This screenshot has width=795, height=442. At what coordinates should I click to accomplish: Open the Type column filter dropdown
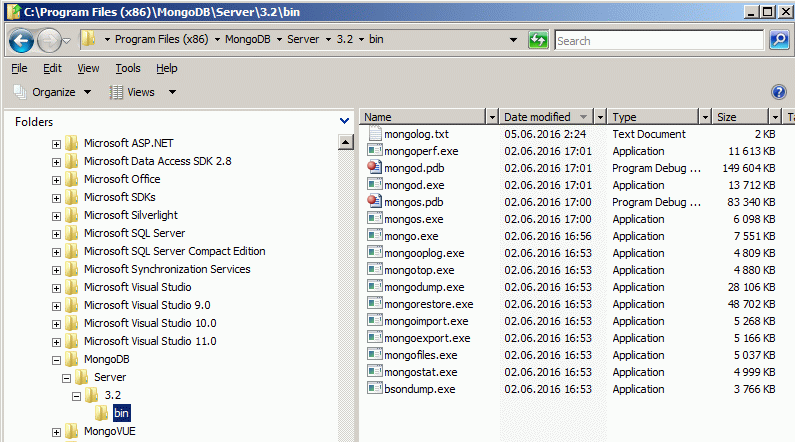[705, 117]
